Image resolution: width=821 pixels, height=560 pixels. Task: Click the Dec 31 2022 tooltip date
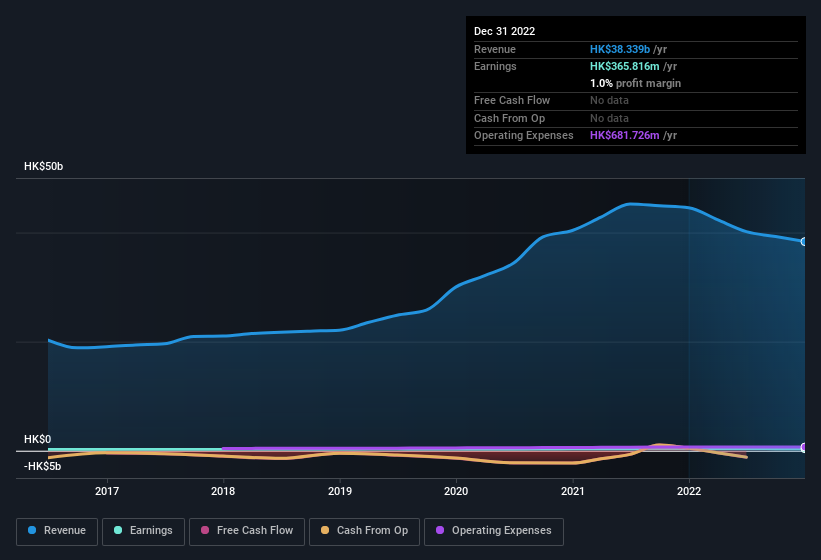point(504,31)
